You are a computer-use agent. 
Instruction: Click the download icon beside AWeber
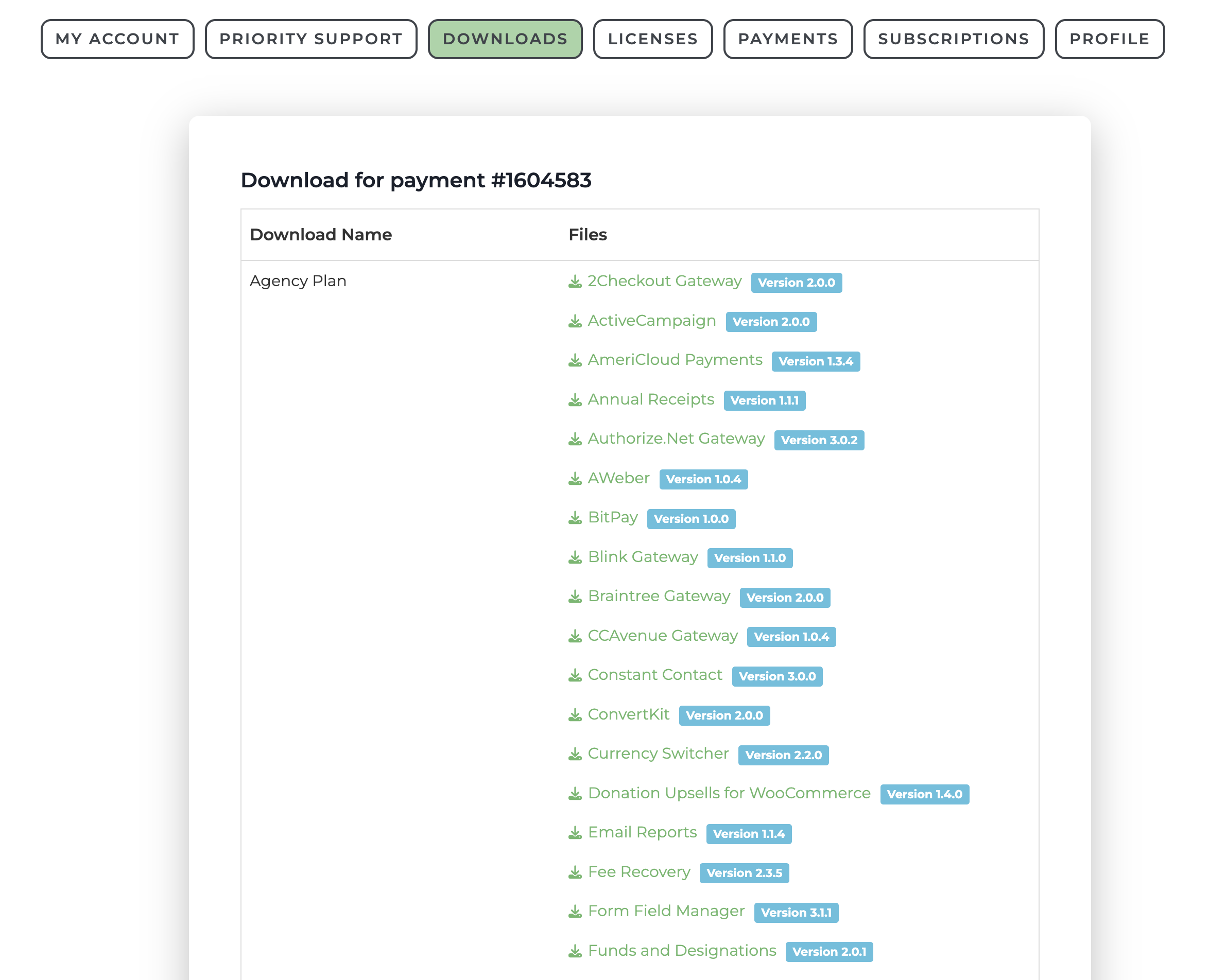(574, 478)
